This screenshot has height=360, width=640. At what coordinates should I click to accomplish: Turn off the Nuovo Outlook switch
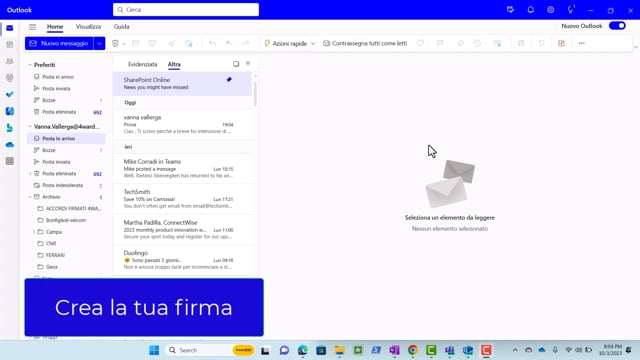(617, 26)
